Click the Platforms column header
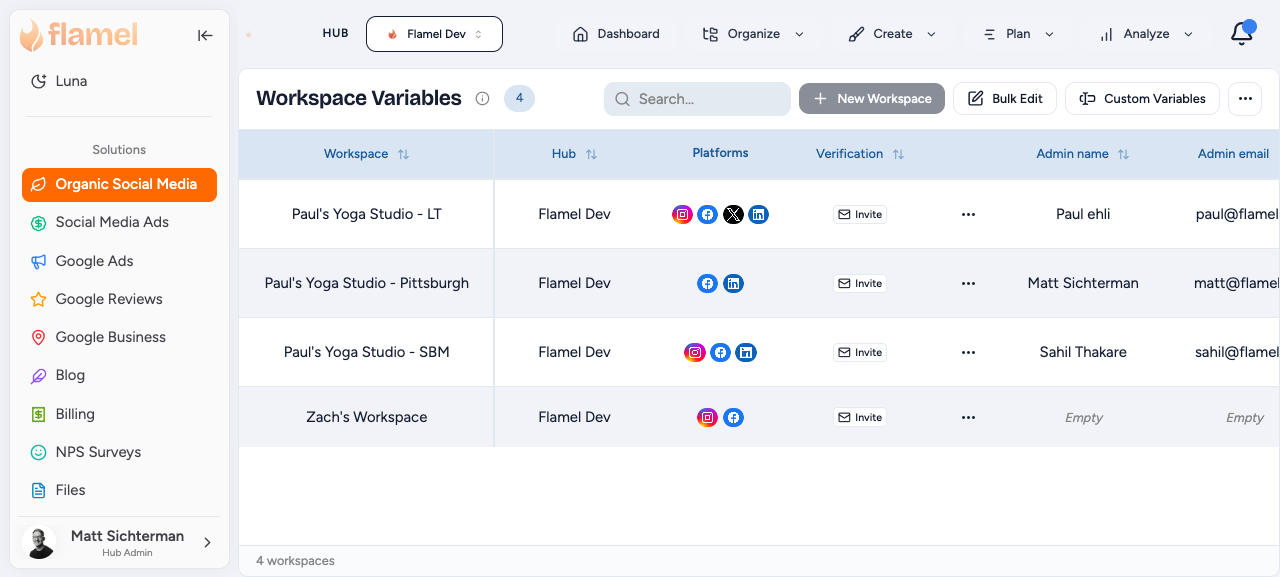The width and height of the screenshot is (1280, 577). tap(720, 153)
